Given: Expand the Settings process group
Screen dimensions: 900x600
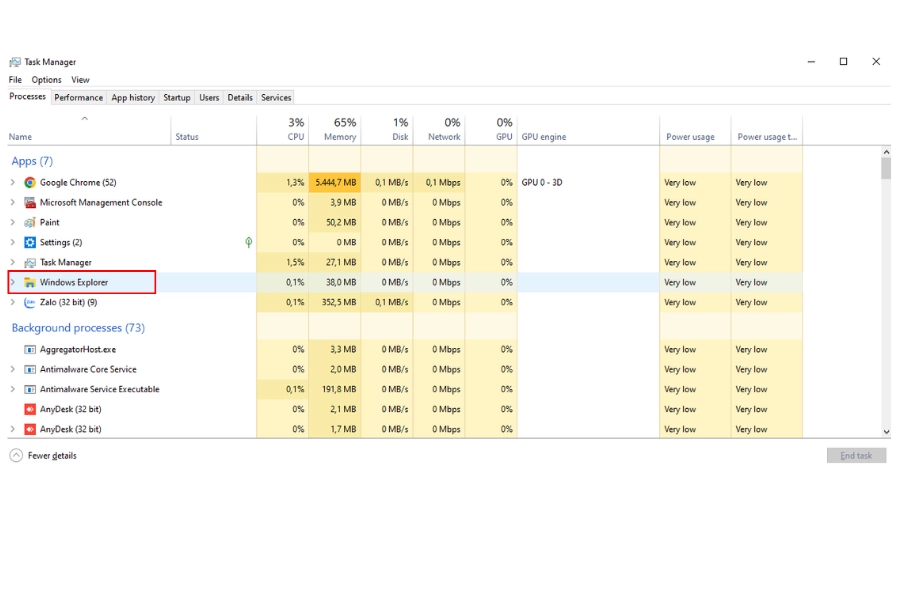Looking at the screenshot, I should coord(13,242).
